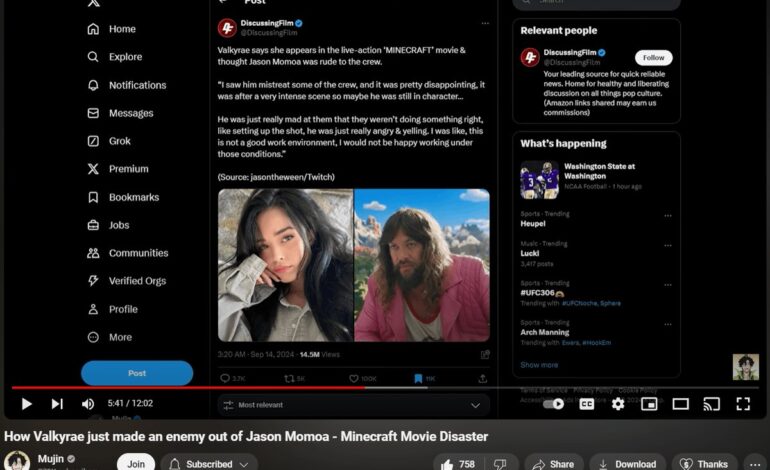Like the video with 758 likes
This screenshot has width=770, height=470.
coord(458,464)
